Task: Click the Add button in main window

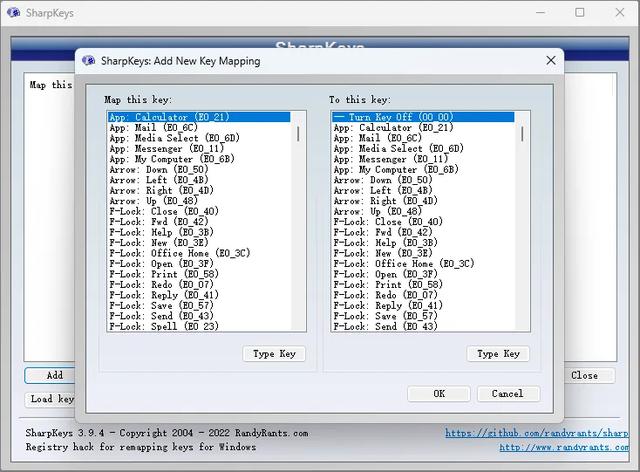Action: point(50,375)
